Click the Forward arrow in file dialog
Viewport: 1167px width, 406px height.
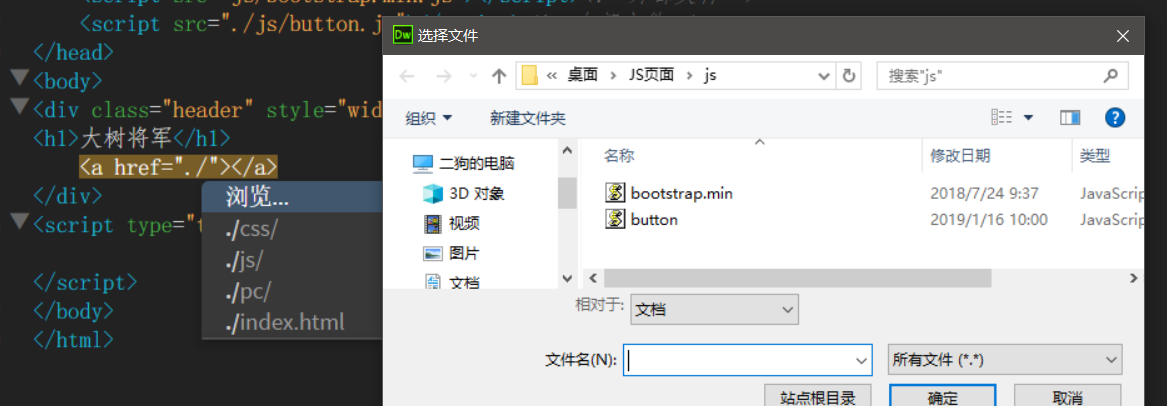point(444,76)
